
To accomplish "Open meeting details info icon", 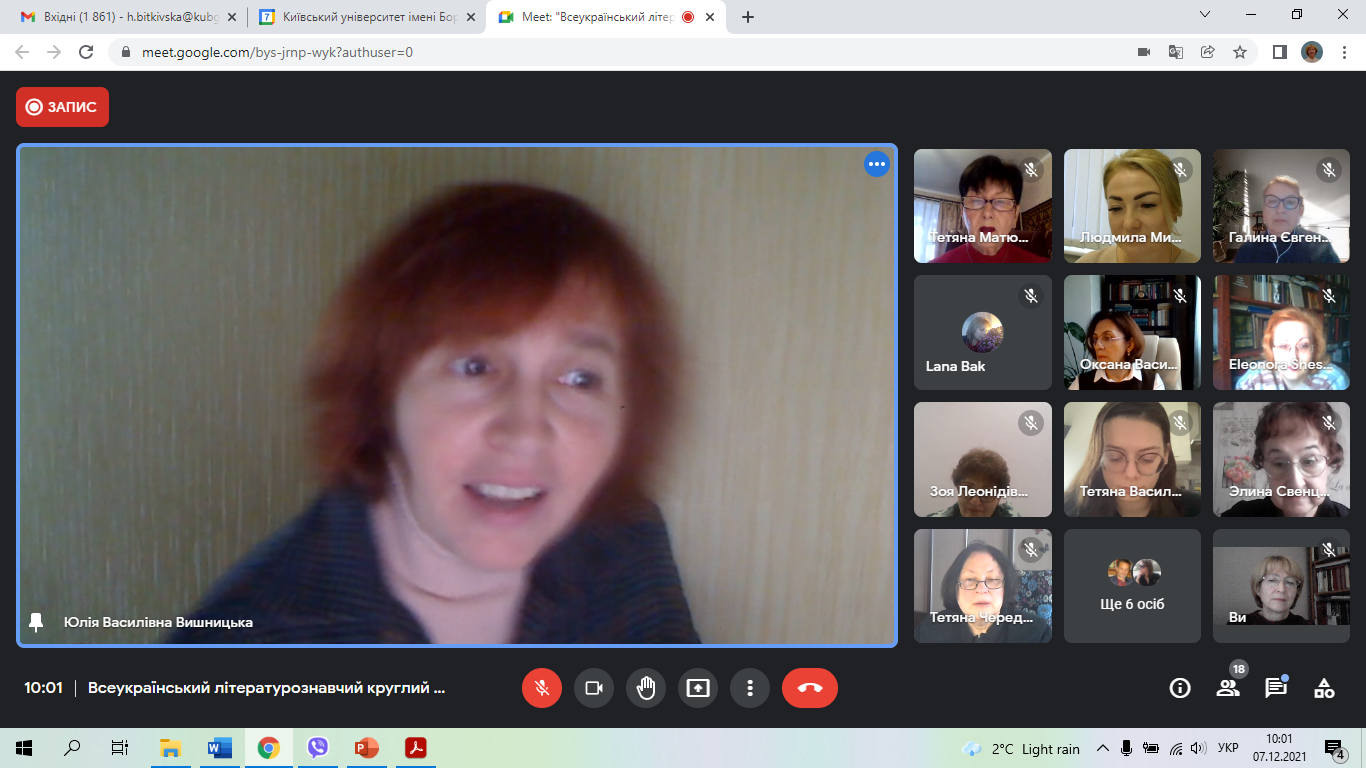I will (1180, 688).
